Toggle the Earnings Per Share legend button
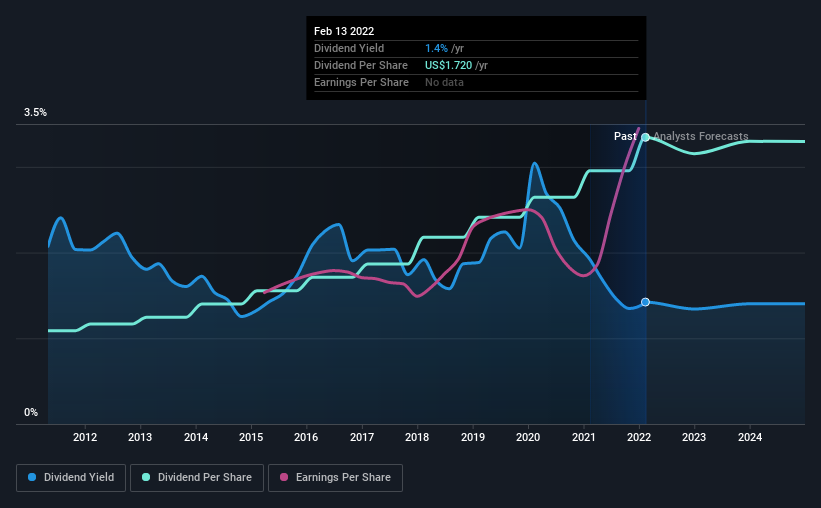The width and height of the screenshot is (821, 508). click(335, 478)
